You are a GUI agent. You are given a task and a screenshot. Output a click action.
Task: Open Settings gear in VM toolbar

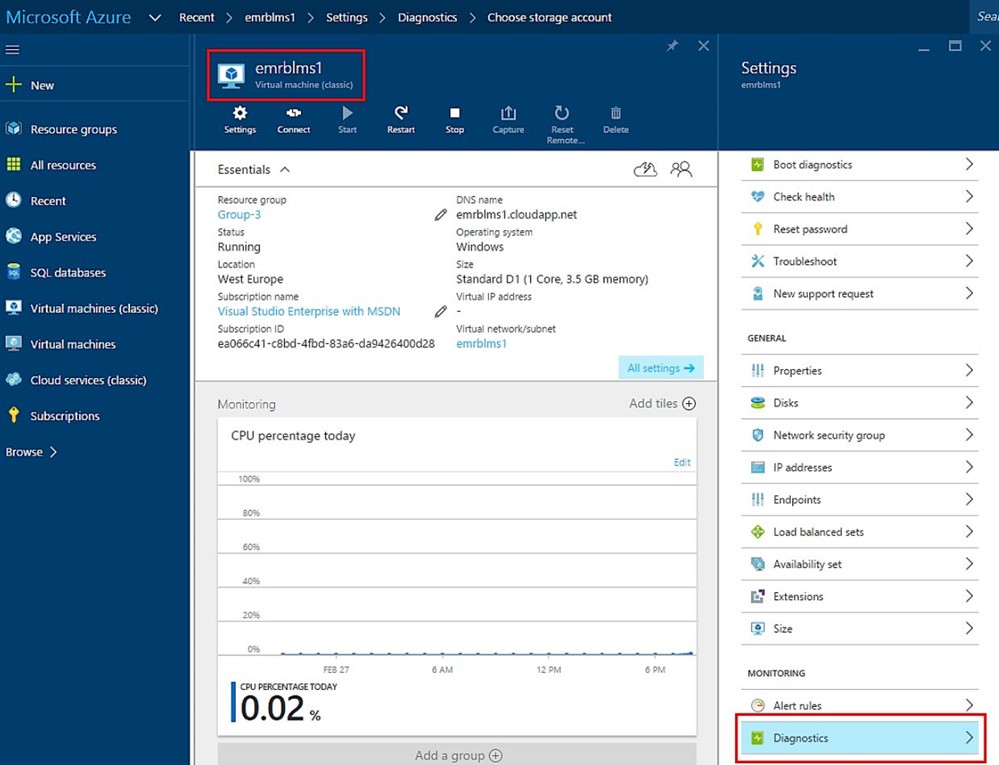tap(240, 120)
